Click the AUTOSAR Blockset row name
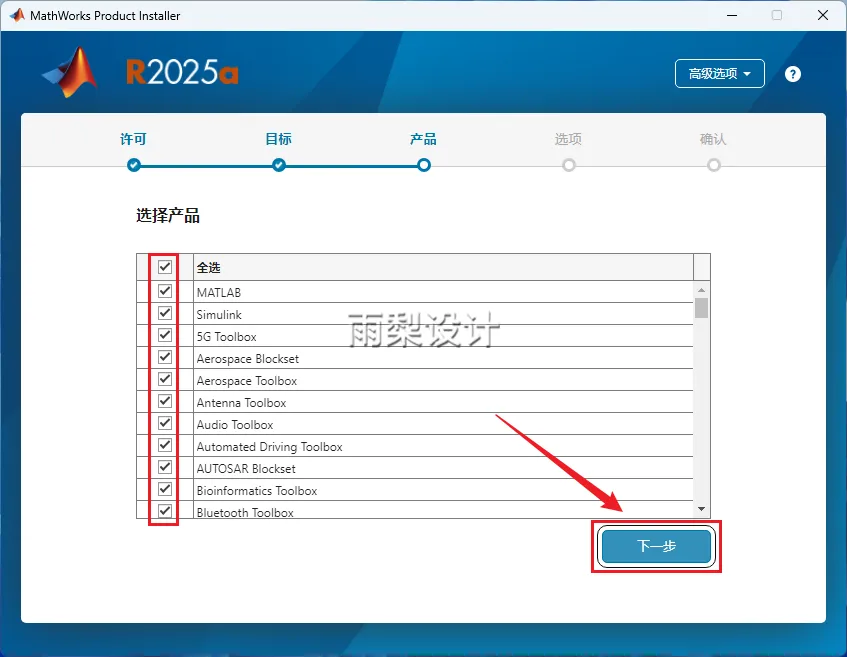 pos(246,468)
